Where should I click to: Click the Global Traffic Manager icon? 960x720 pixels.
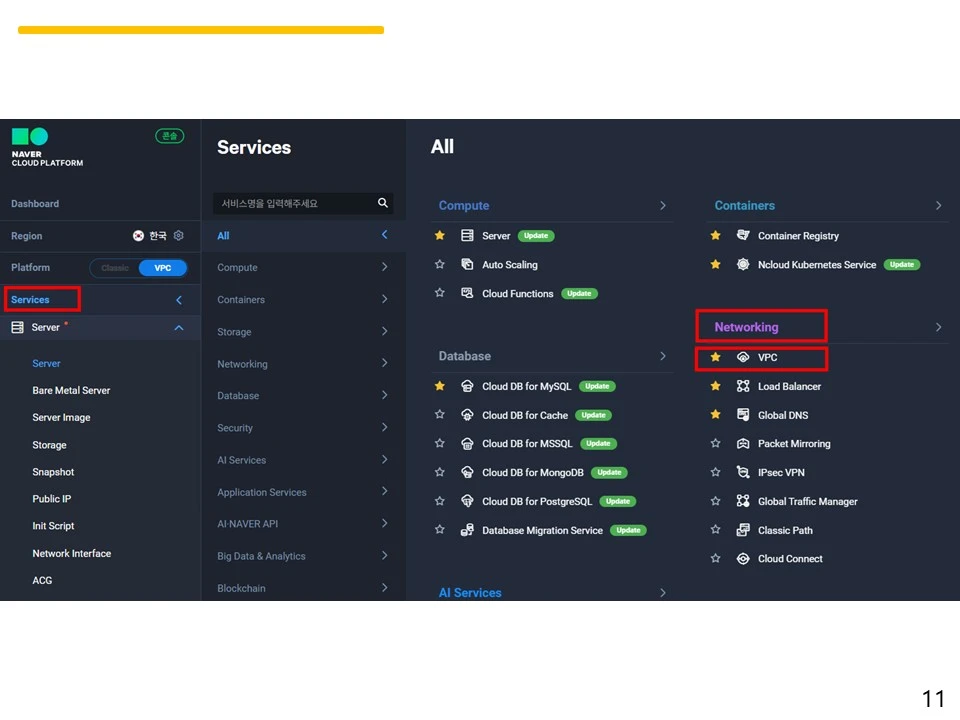tap(743, 501)
